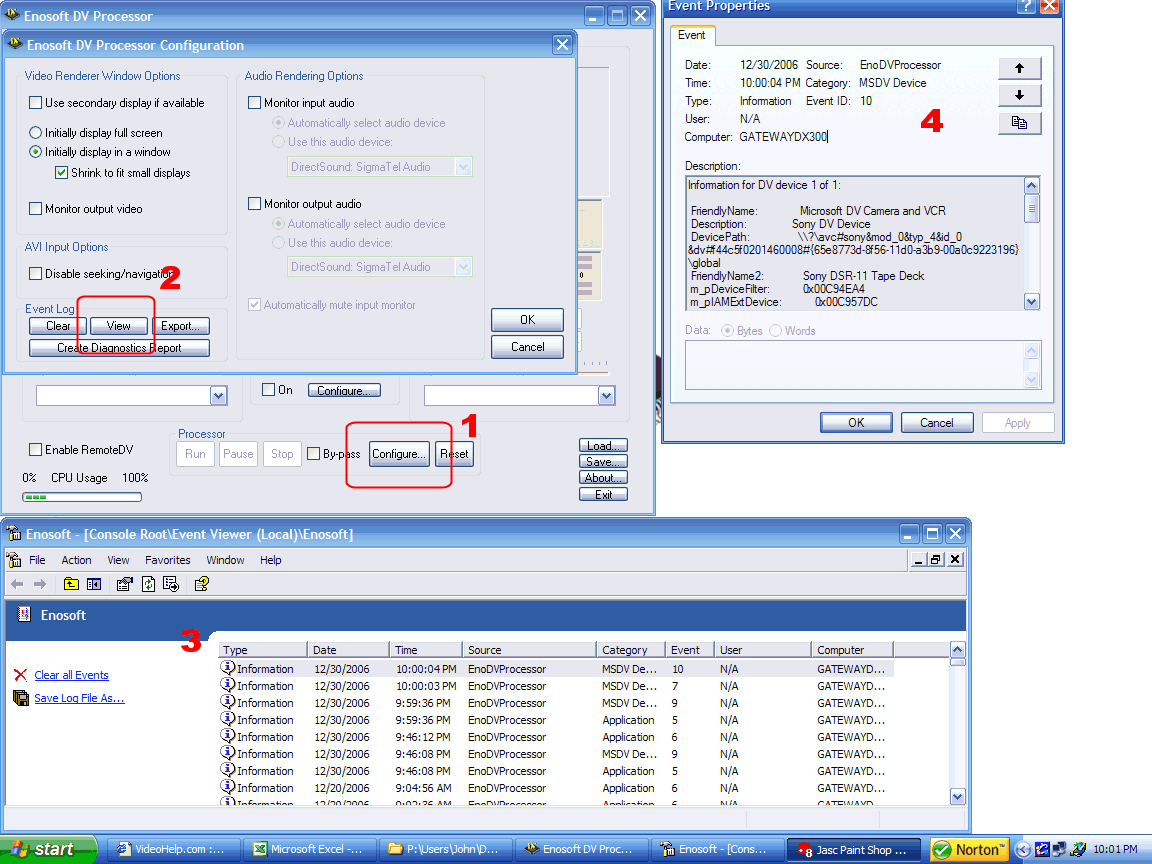Click the information icon on the 10:00:04 PM row

[x=228, y=668]
